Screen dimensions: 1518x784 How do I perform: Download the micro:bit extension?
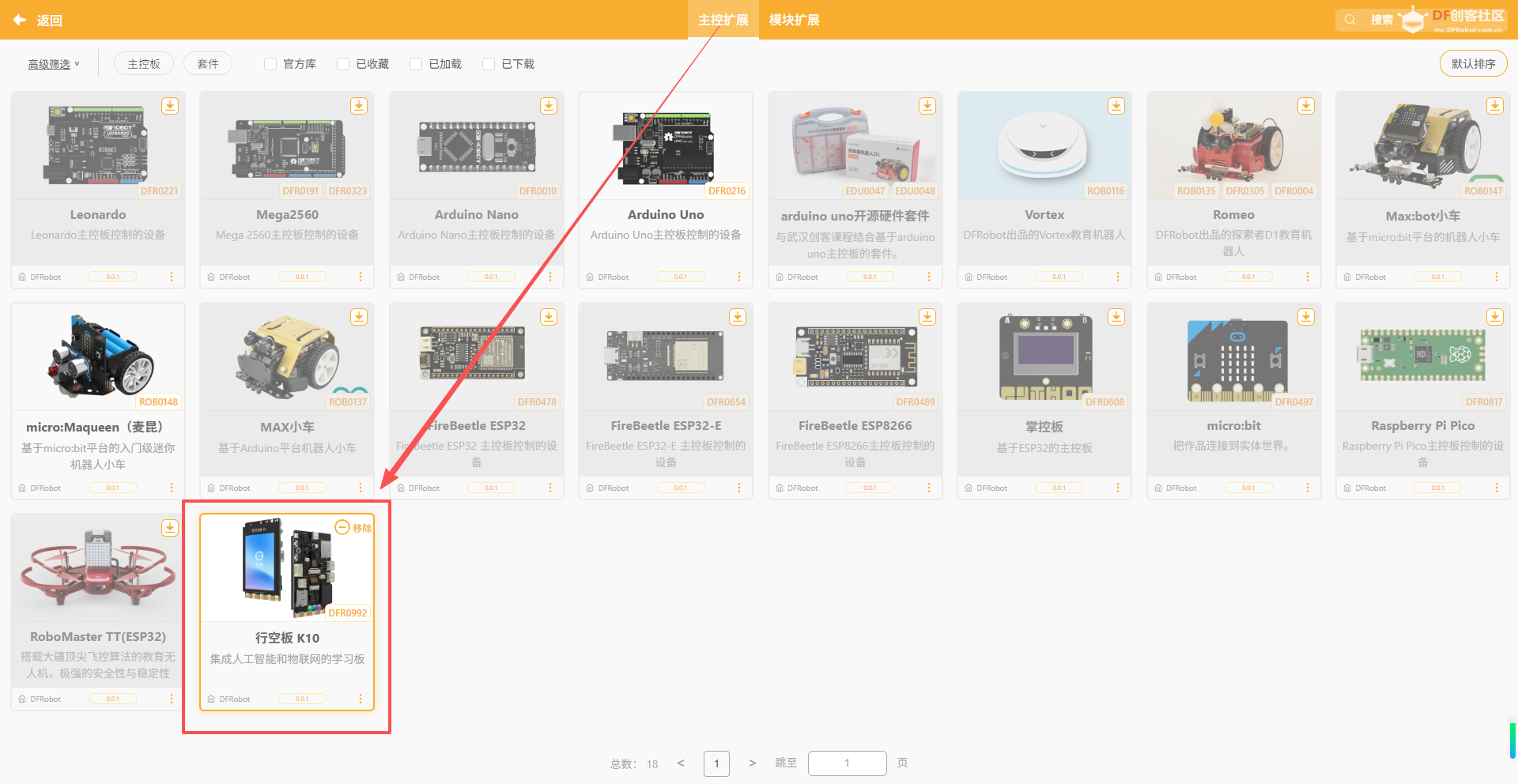(1306, 317)
